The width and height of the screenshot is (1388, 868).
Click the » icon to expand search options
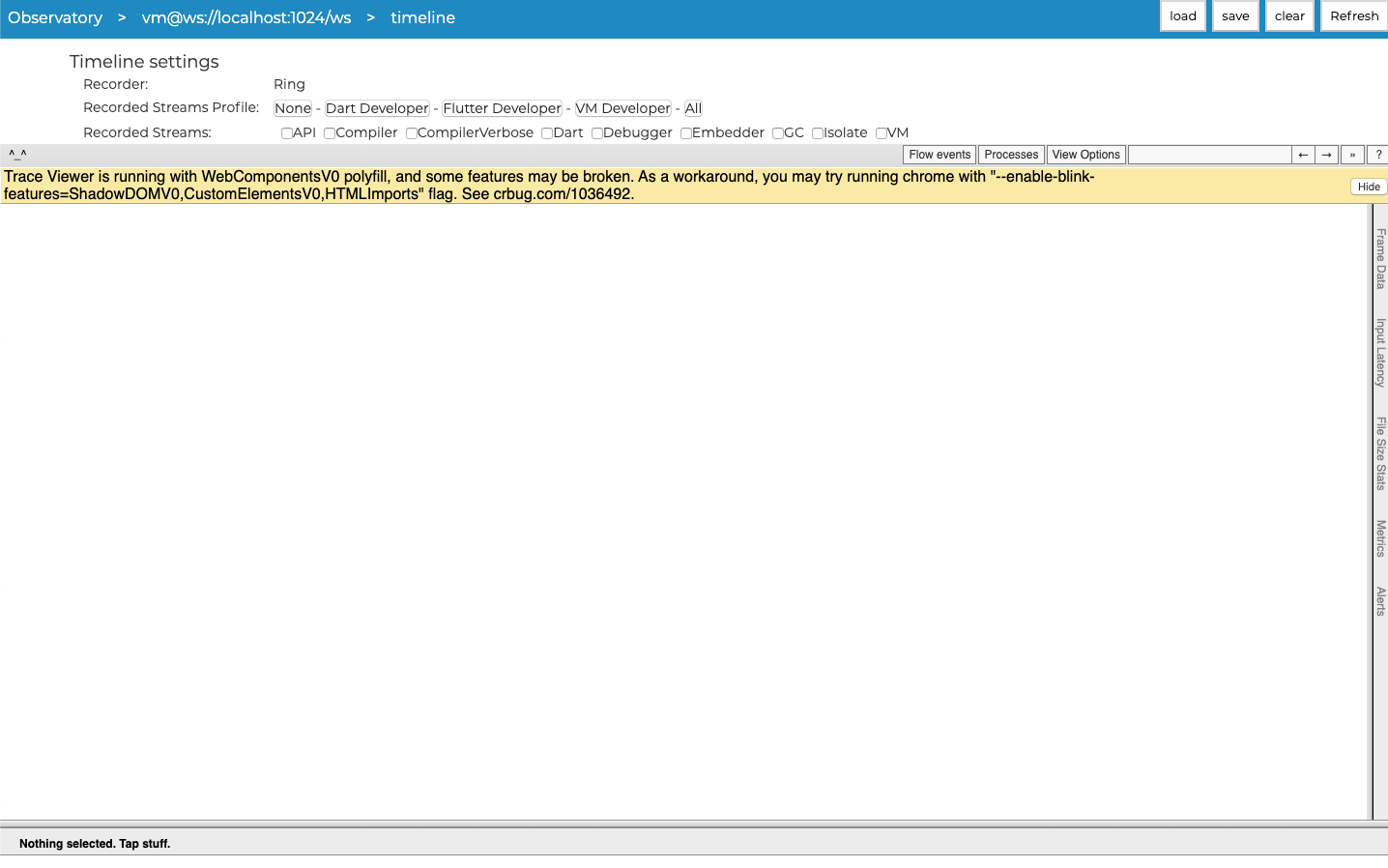point(1352,154)
